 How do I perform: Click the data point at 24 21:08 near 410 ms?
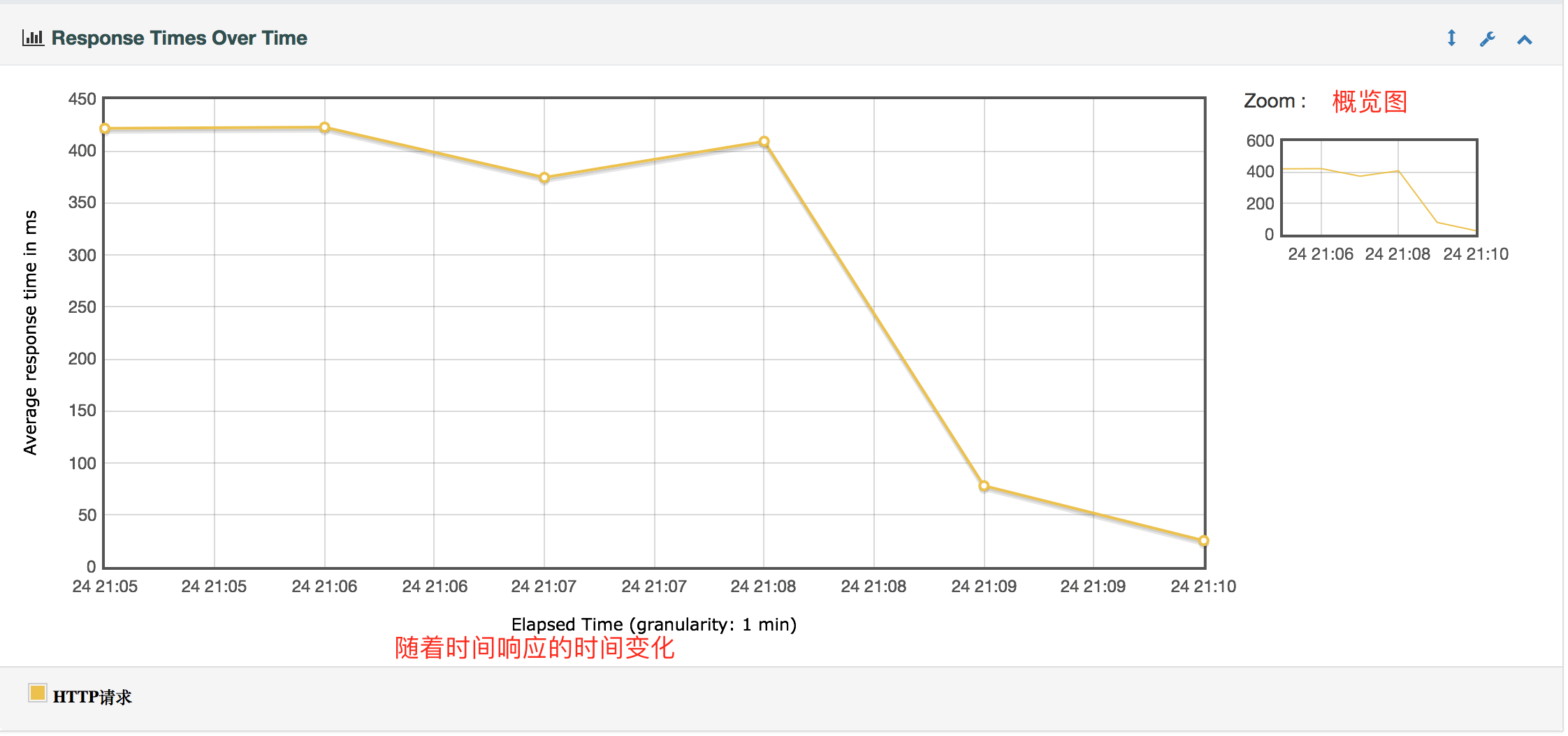(x=763, y=141)
